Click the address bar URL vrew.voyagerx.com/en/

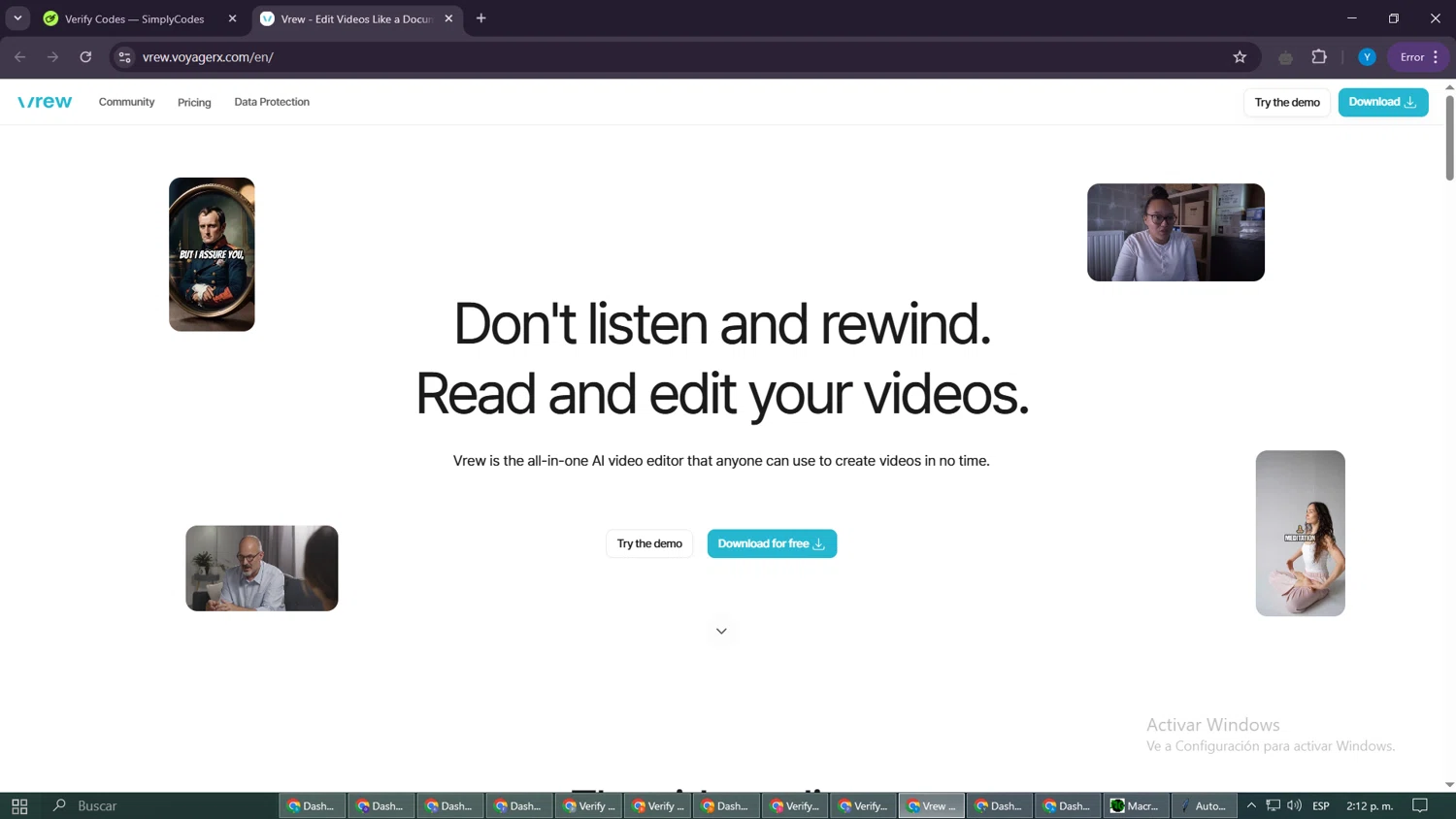[208, 57]
